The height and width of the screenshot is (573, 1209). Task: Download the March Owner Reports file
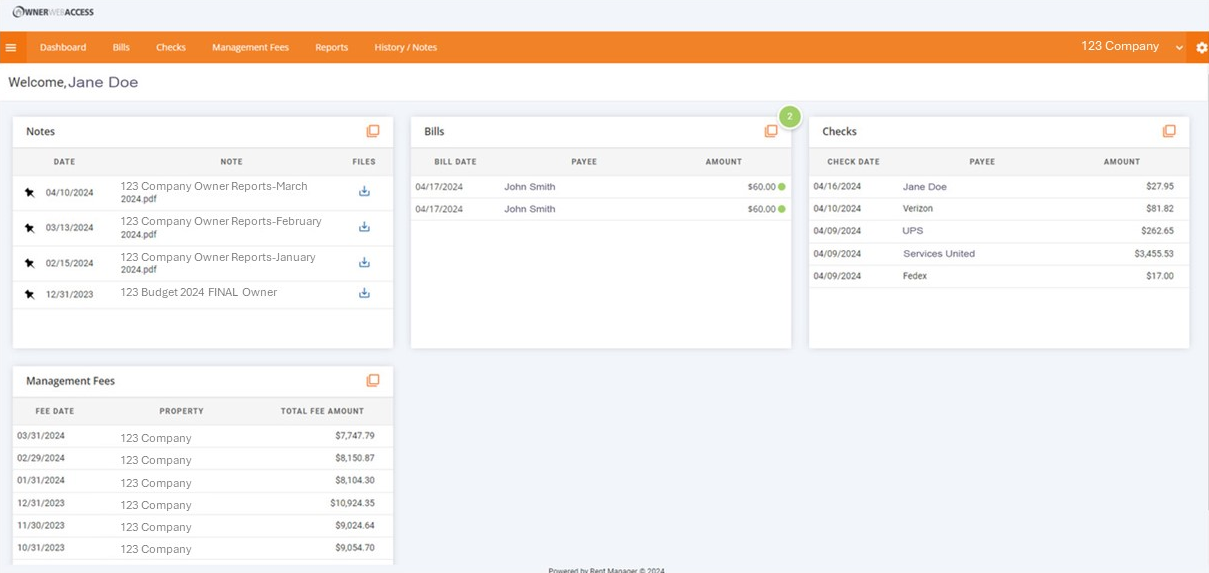364,191
